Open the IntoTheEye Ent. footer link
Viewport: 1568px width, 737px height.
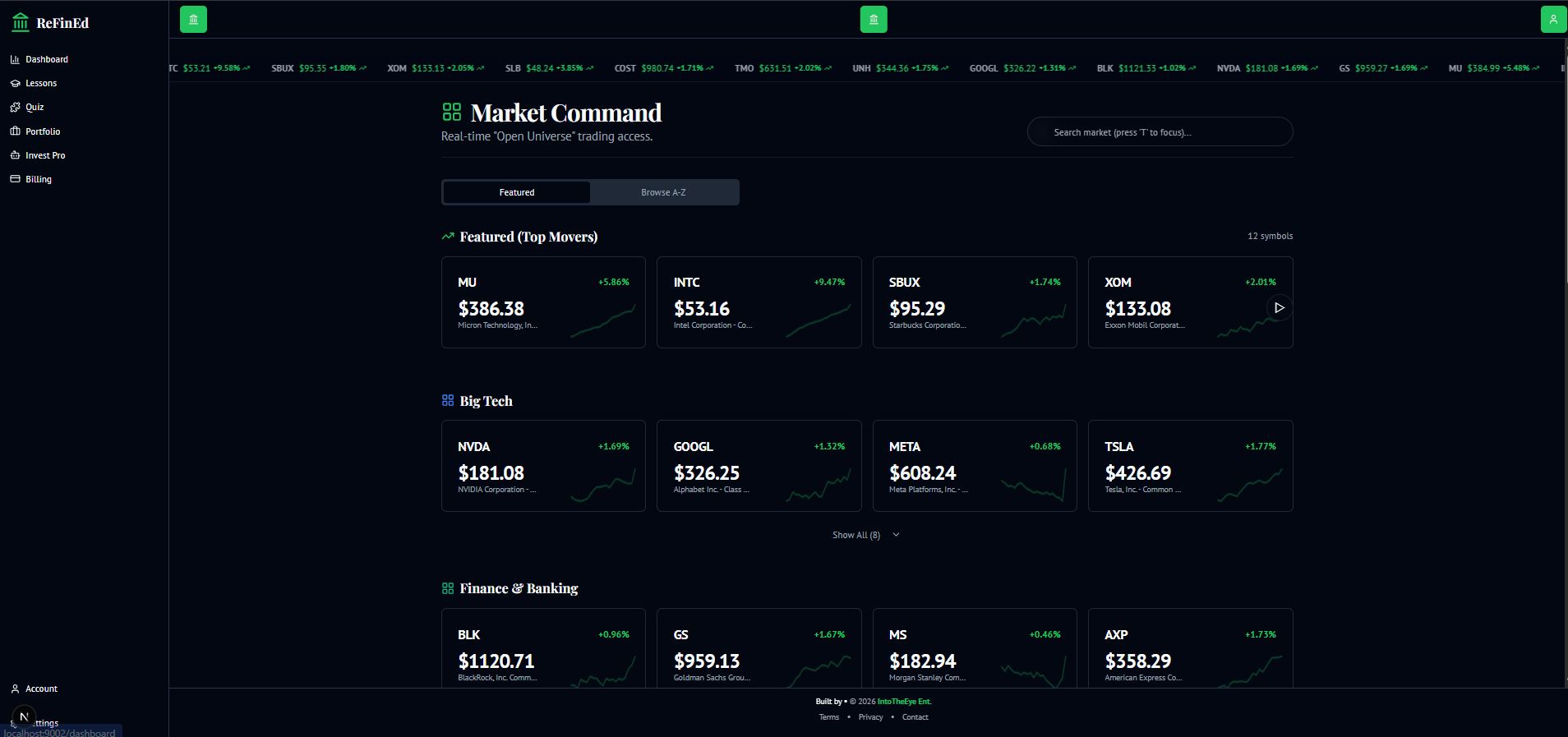pyautogui.click(x=904, y=702)
